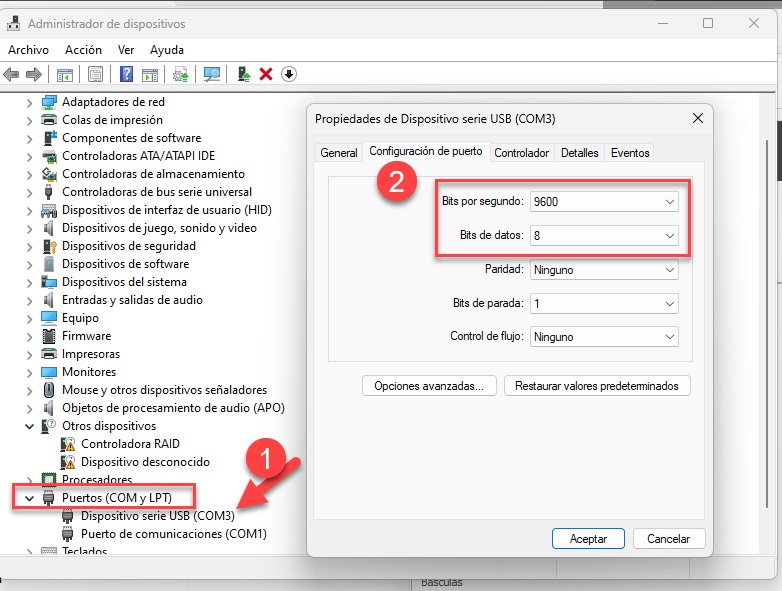Click the Controladora RAID warning icon
Image resolution: width=782 pixels, height=591 pixels.
[x=67, y=444]
